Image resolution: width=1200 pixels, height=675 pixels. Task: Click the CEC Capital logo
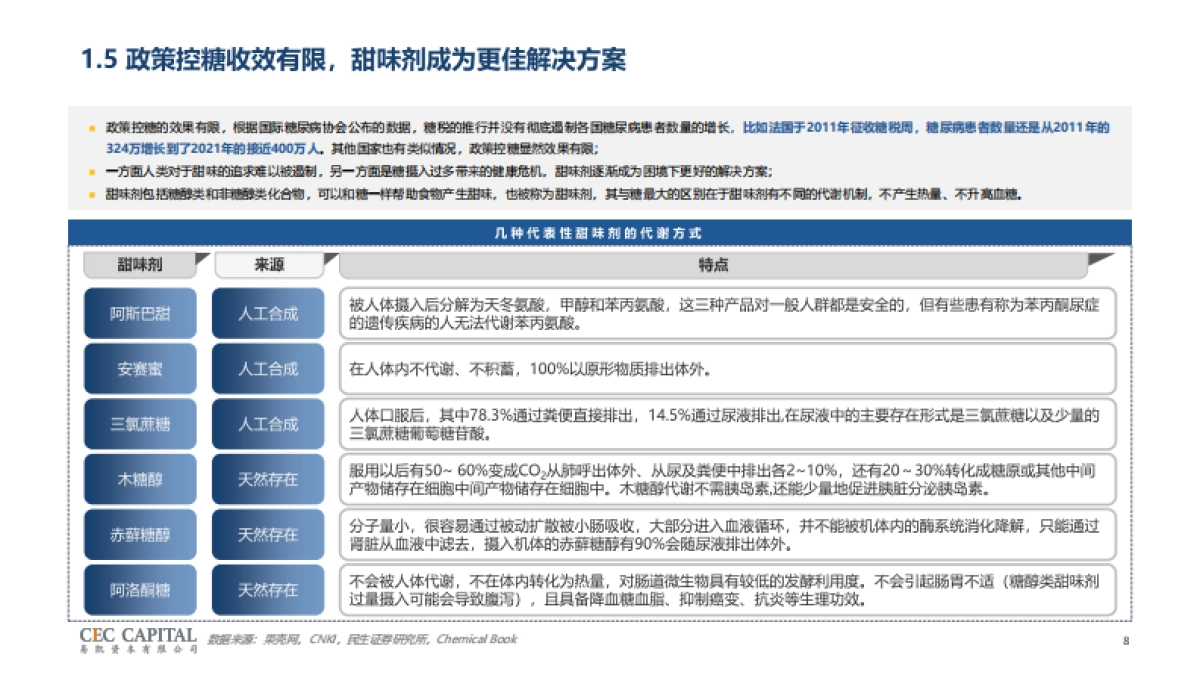[x=140, y=638]
